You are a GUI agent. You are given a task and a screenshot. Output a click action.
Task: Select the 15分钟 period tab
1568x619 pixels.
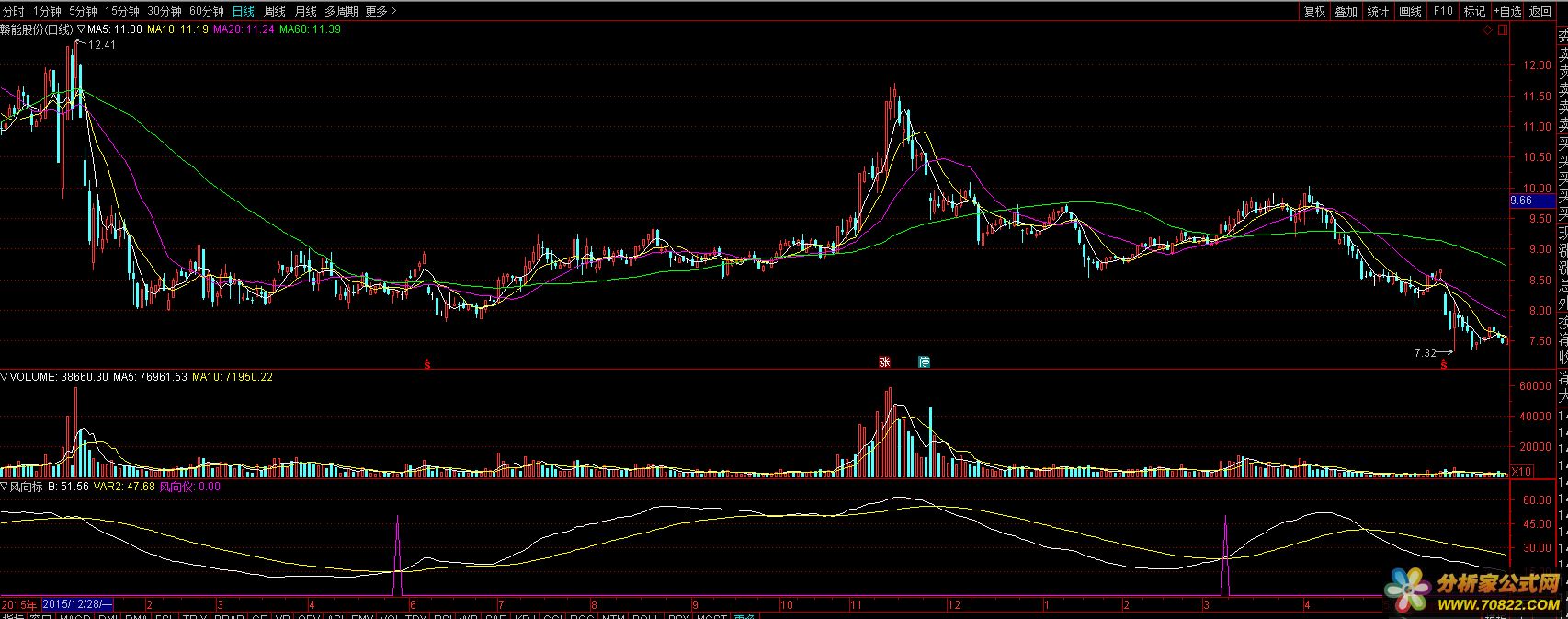click(x=122, y=11)
